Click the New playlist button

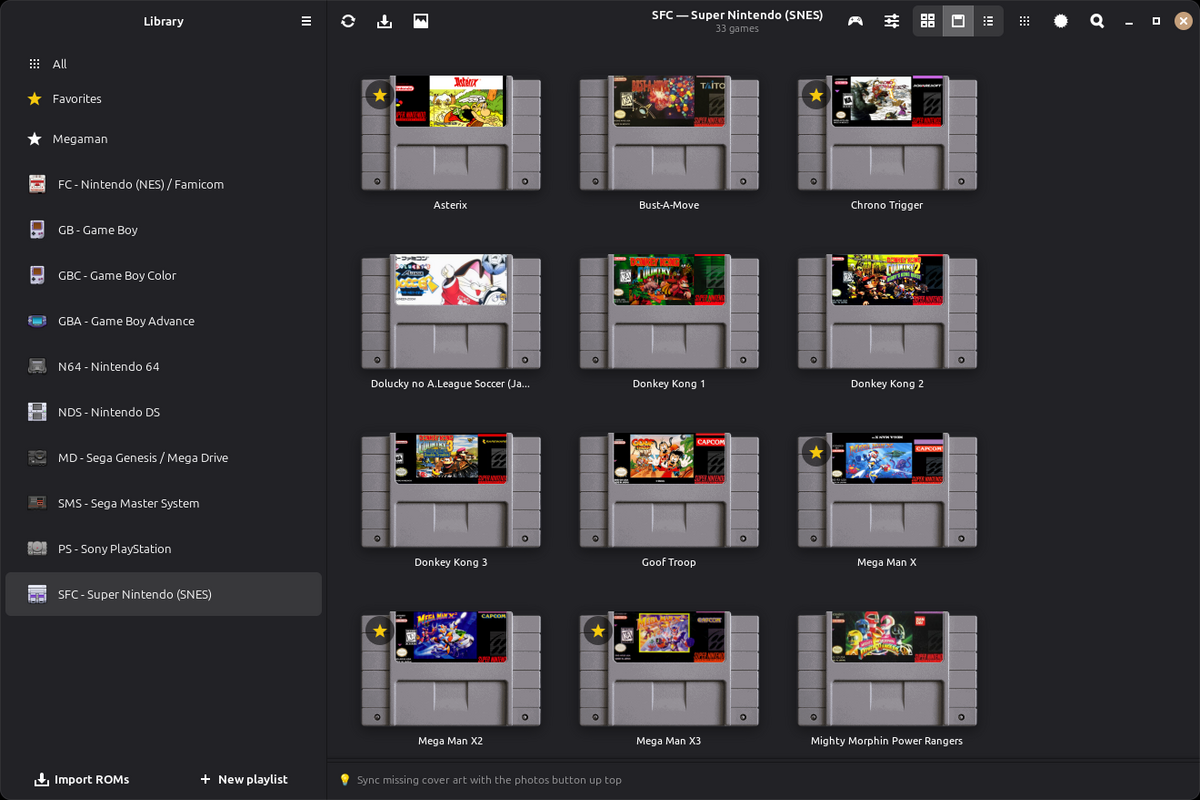pos(244,779)
